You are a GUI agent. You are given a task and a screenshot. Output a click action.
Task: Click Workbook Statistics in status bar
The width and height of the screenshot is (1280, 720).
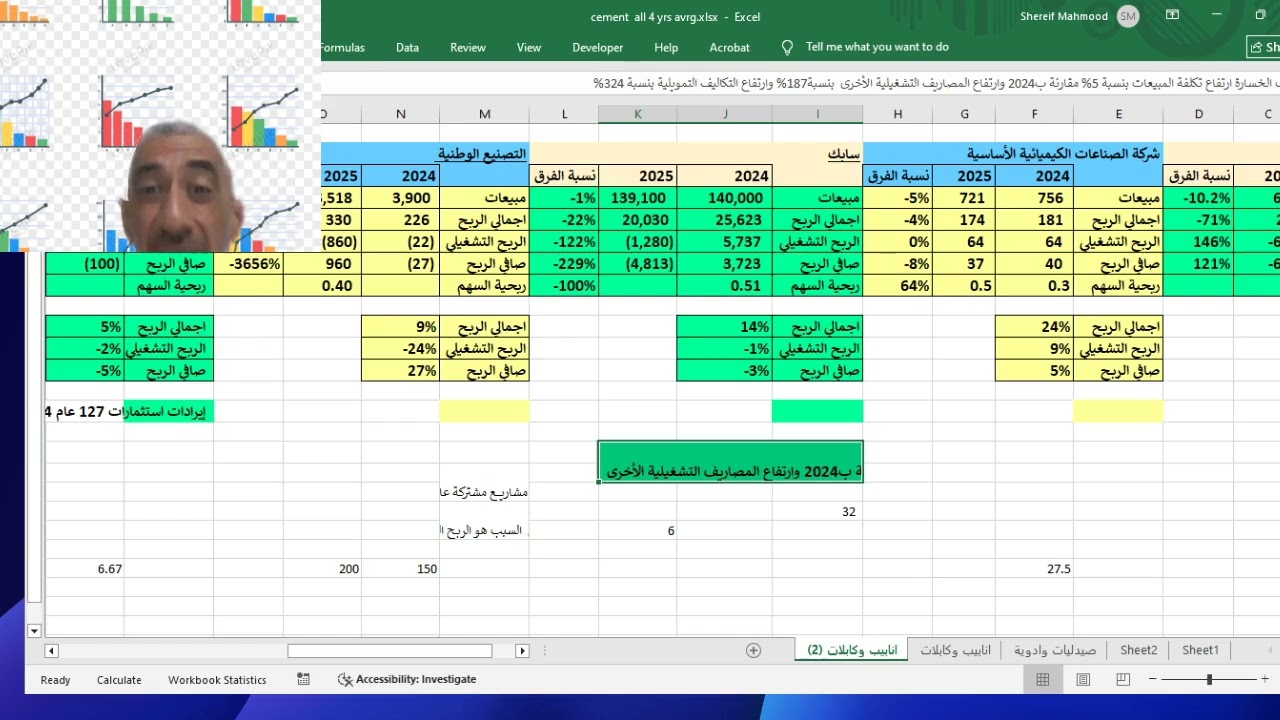(217, 680)
